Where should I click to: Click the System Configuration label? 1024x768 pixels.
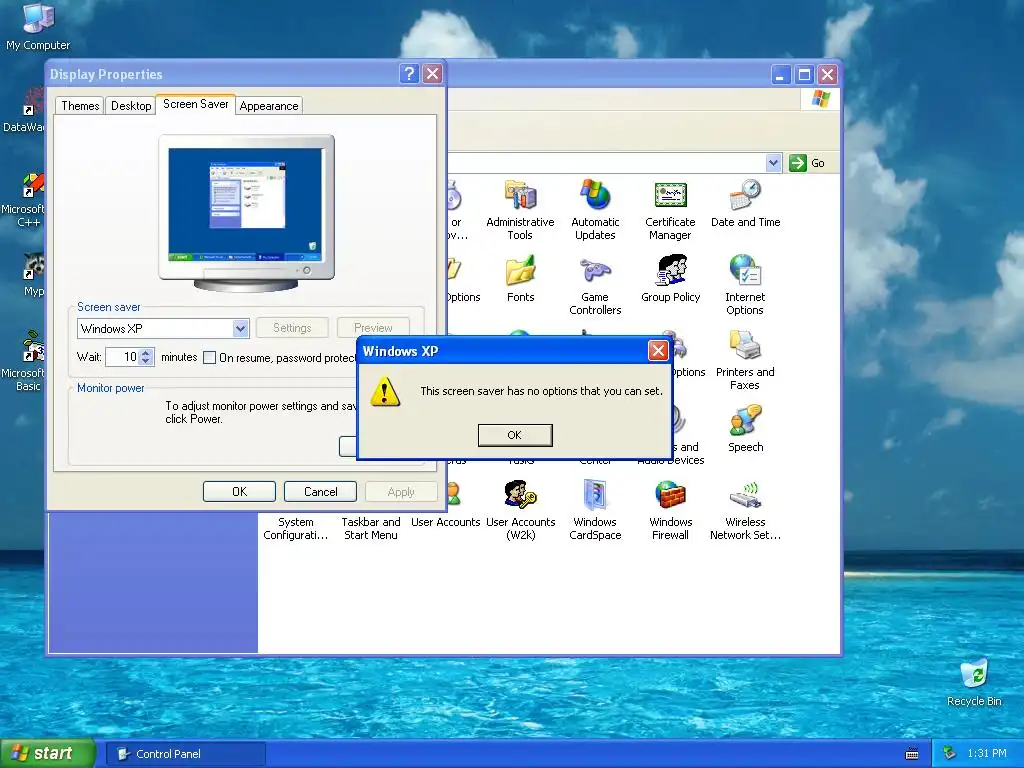296,528
